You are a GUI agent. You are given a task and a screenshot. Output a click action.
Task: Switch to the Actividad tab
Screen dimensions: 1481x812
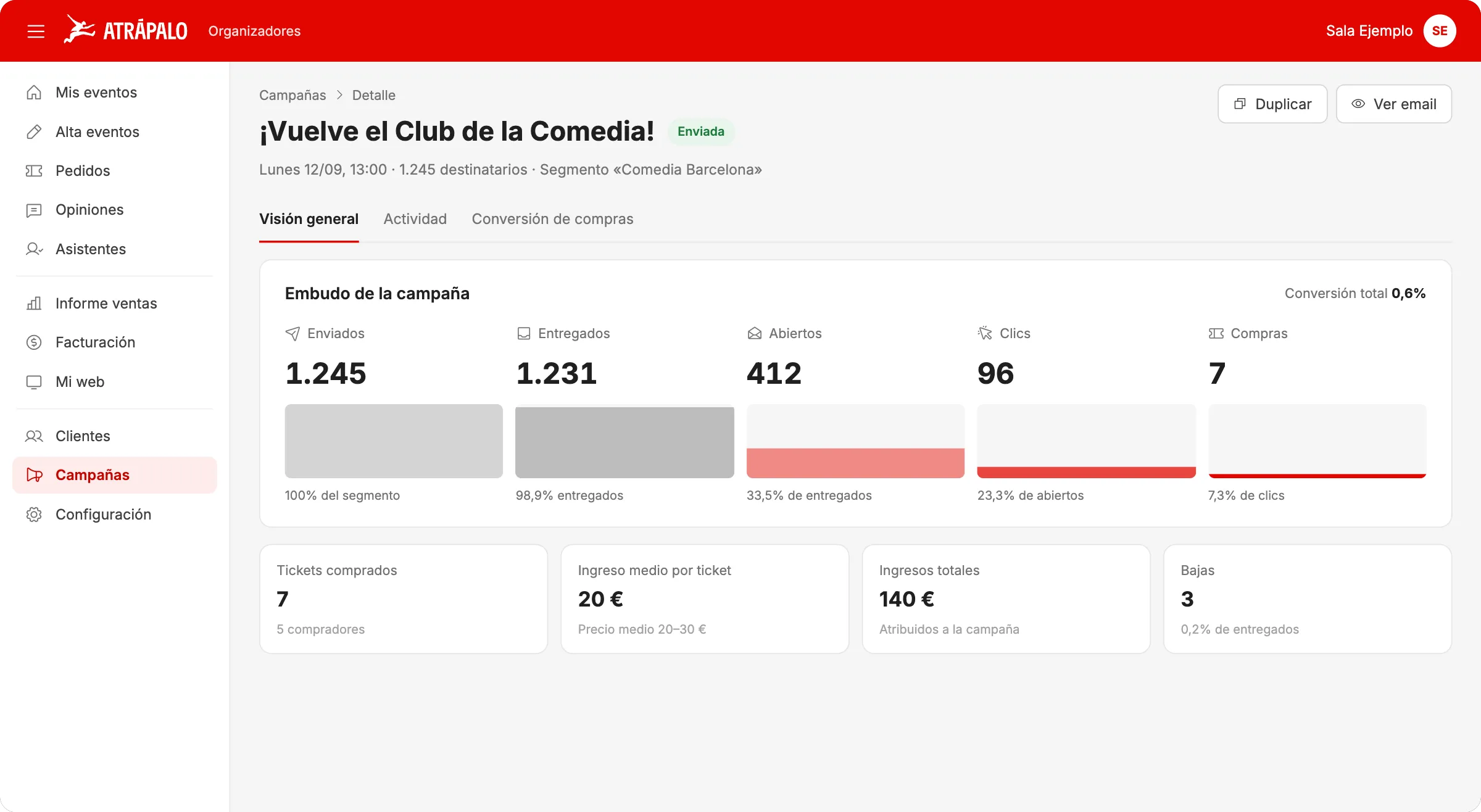415,219
